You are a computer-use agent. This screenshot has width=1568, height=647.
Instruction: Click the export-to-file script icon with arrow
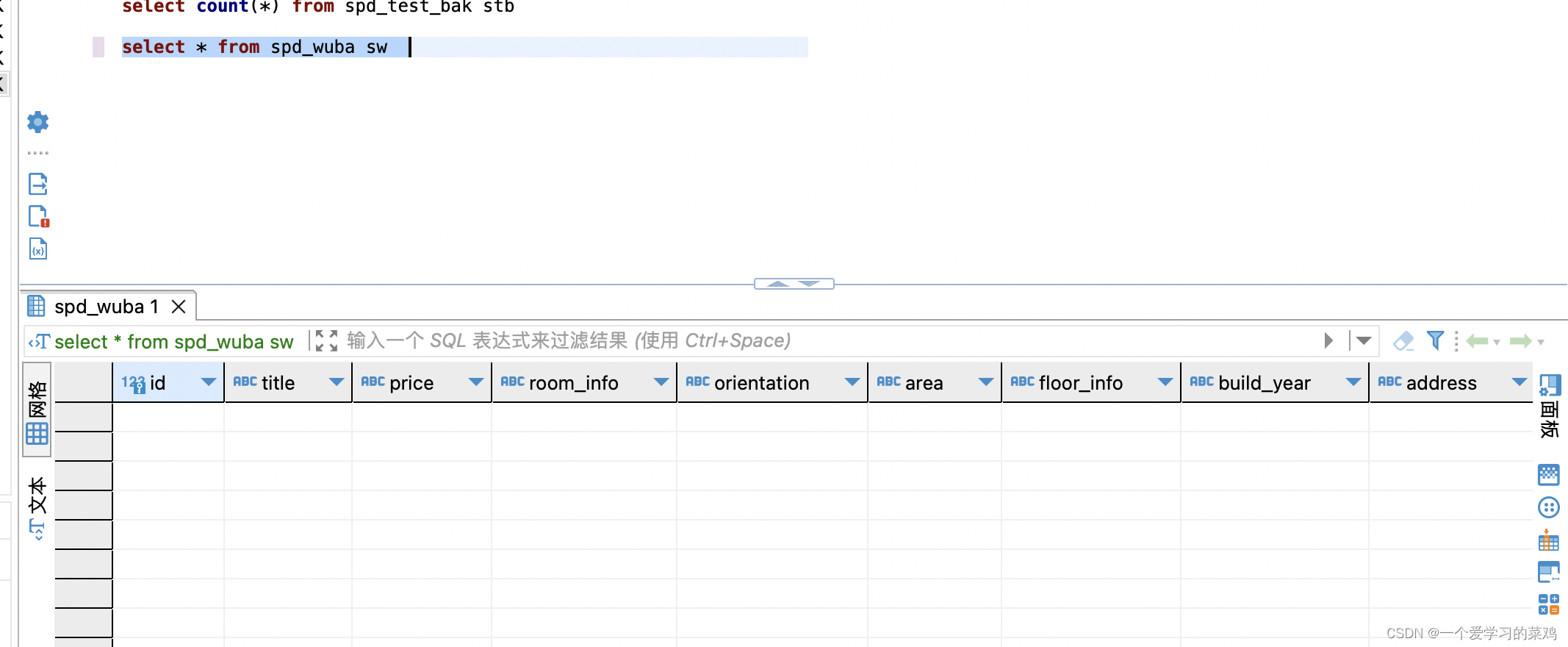37,184
